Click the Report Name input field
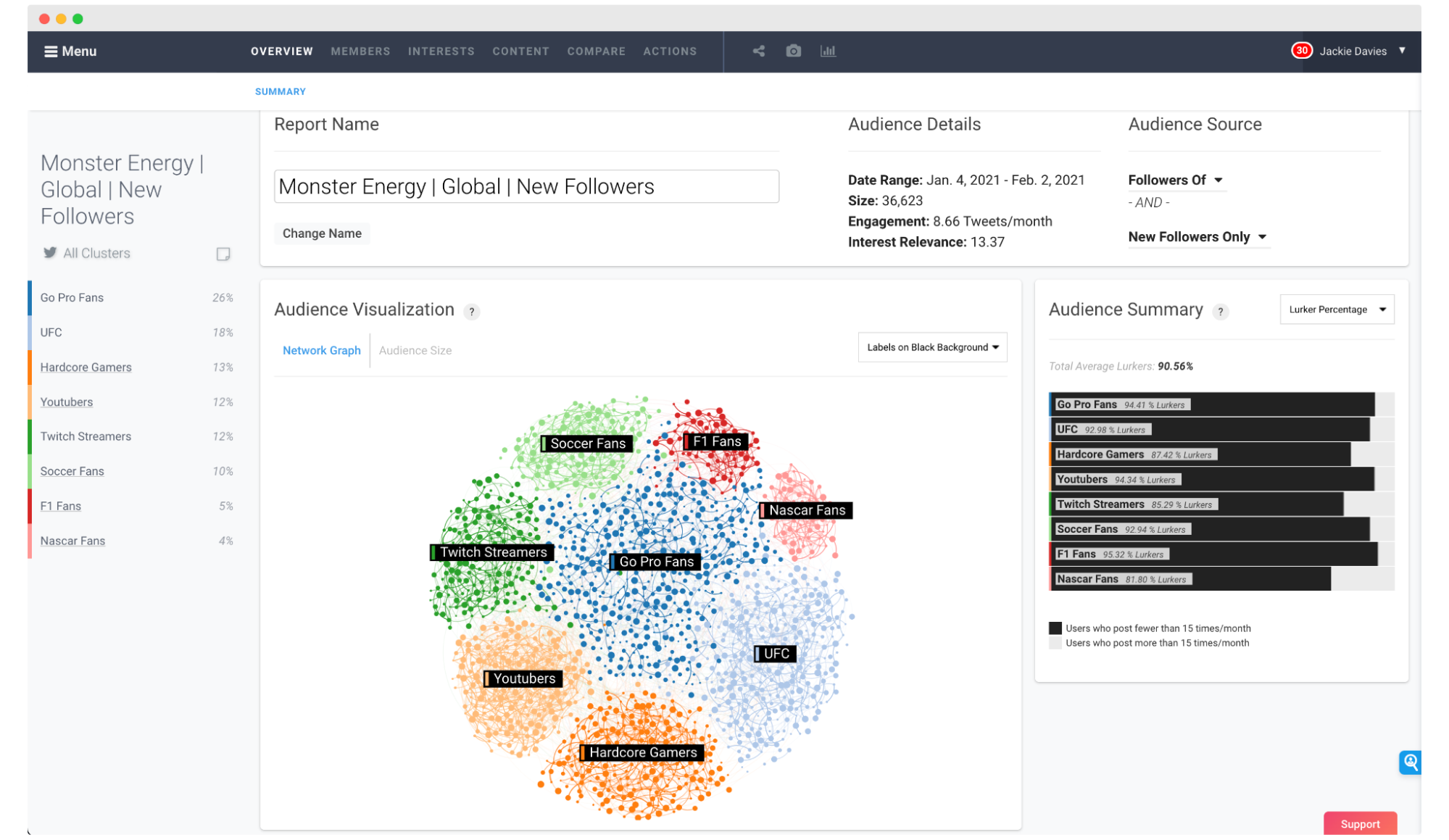Viewport: 1449px width, 840px height. 526,186
